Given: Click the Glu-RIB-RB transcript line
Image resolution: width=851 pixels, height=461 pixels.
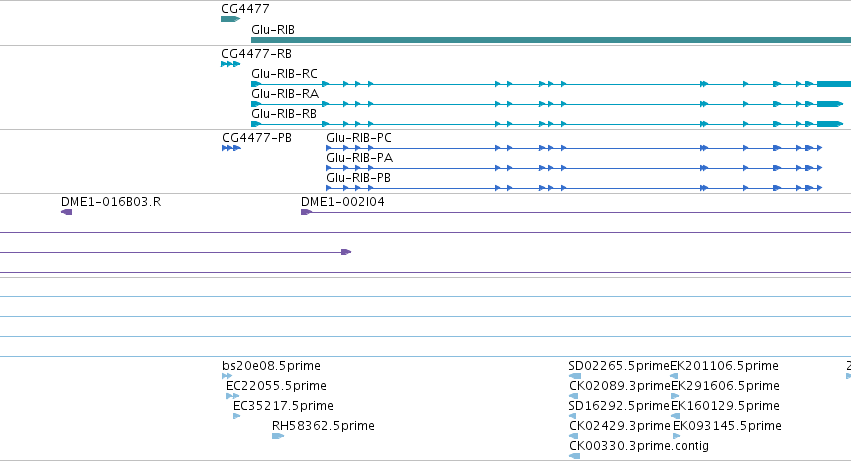Looking at the screenshot, I should 547,124.
